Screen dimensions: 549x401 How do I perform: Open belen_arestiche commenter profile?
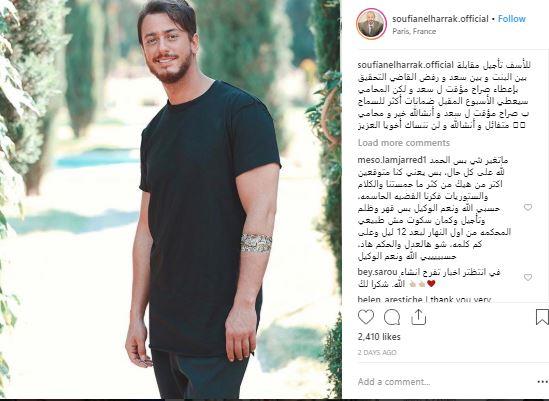tap(390, 300)
